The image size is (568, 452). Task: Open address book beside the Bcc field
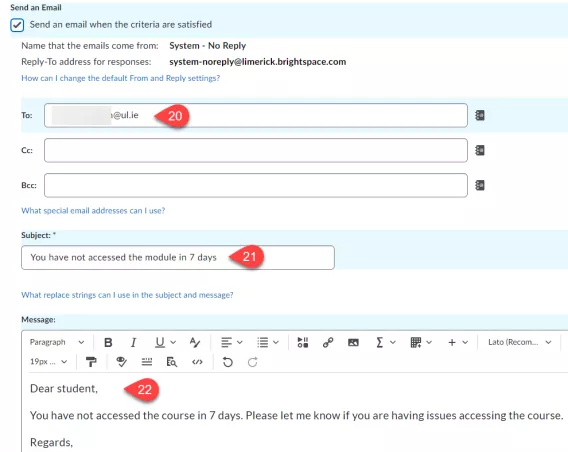pos(480,185)
